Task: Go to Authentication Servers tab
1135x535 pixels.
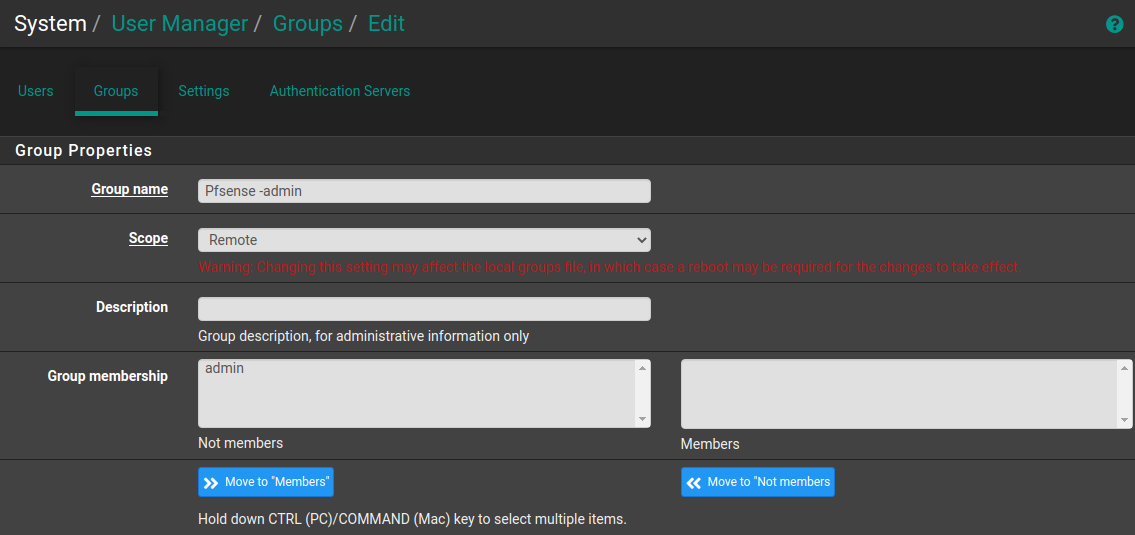Action: [340, 91]
